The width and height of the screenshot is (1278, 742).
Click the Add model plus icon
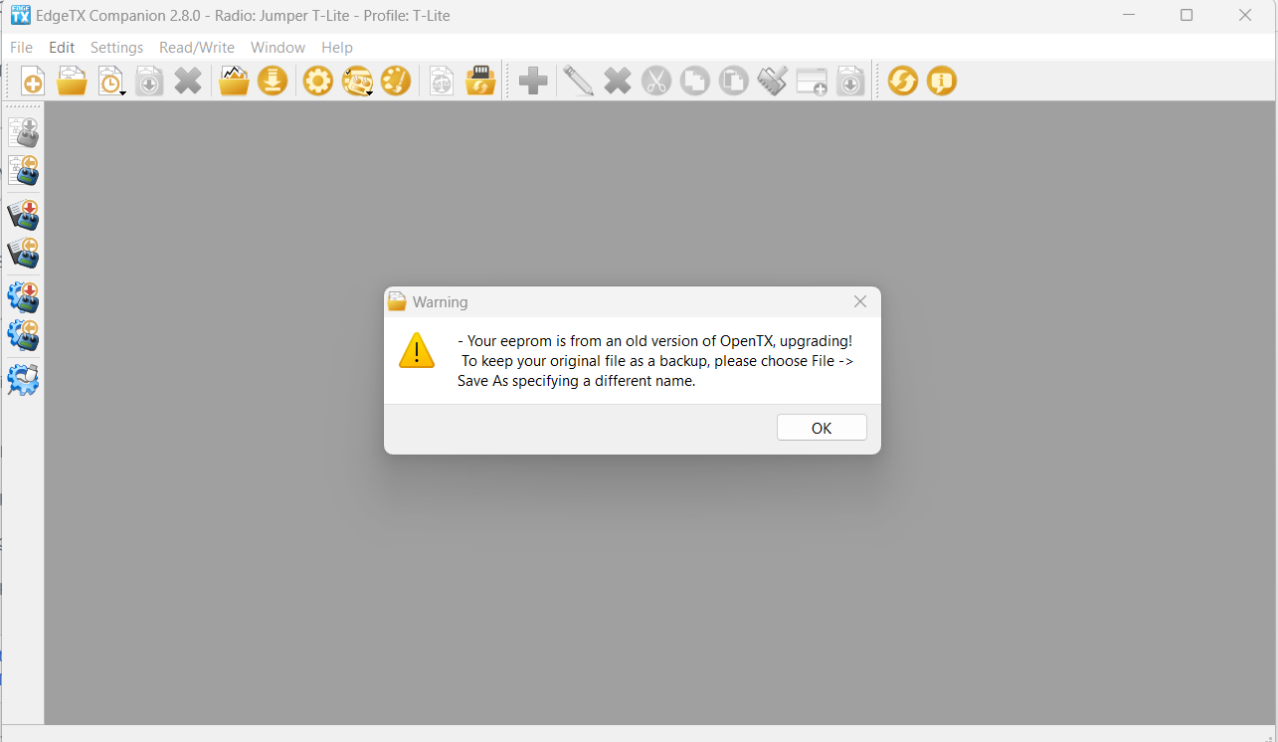(x=533, y=81)
